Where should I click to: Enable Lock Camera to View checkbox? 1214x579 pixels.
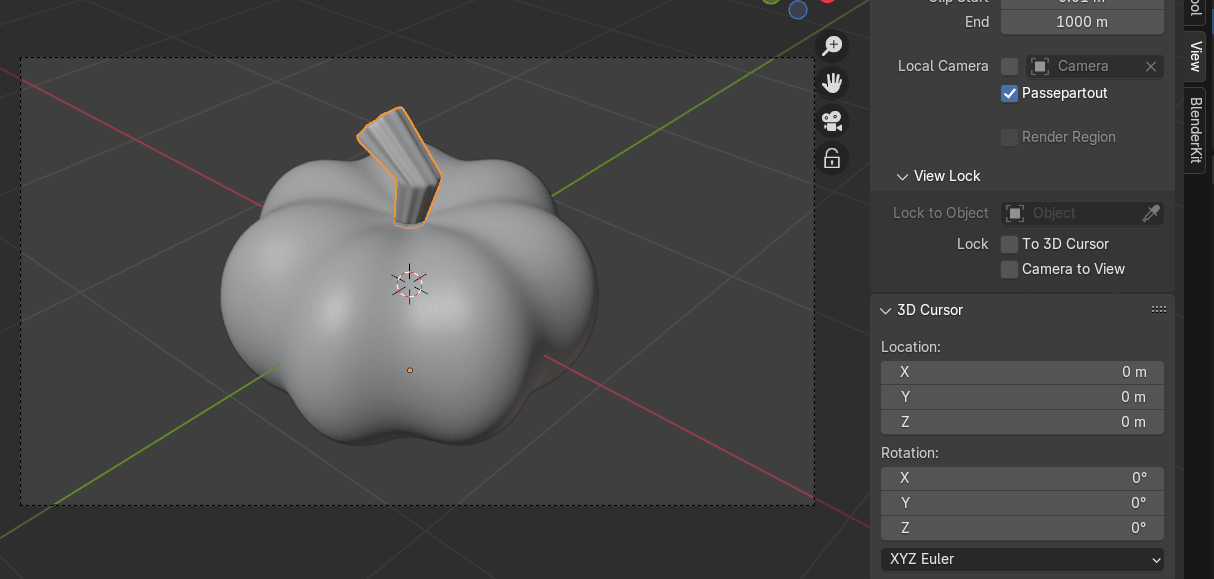click(1010, 269)
